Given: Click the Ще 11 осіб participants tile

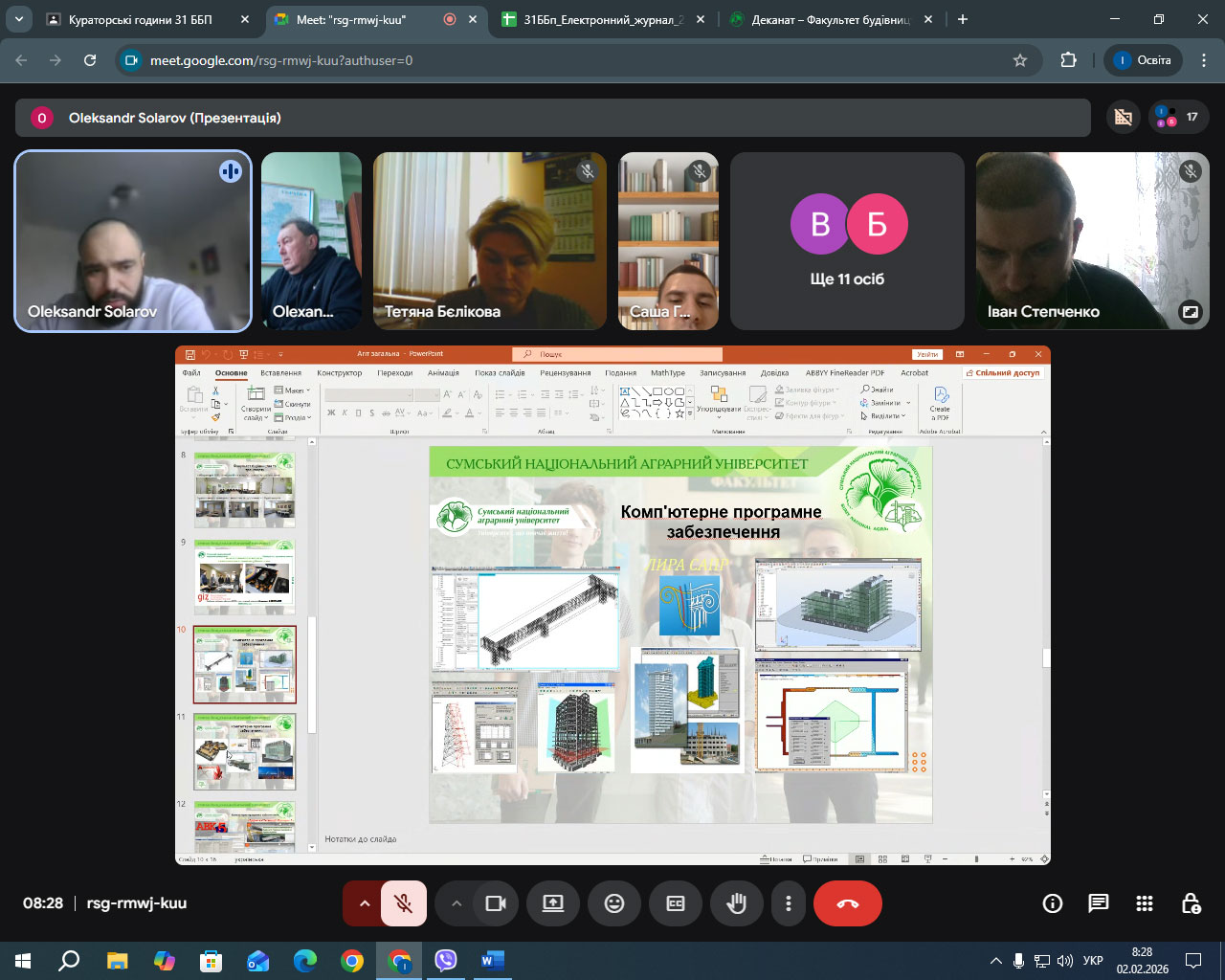Looking at the screenshot, I should click(x=847, y=241).
